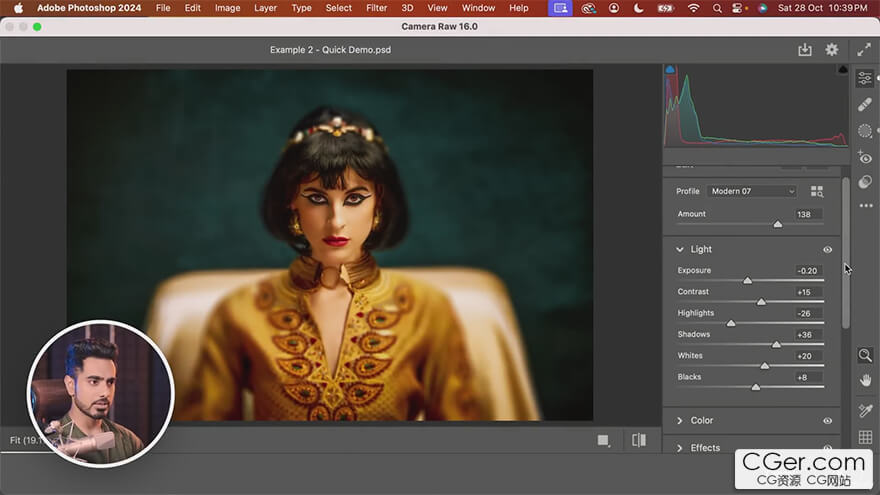Expand the Effects panel
Screen dimensions: 880x495
click(680, 448)
